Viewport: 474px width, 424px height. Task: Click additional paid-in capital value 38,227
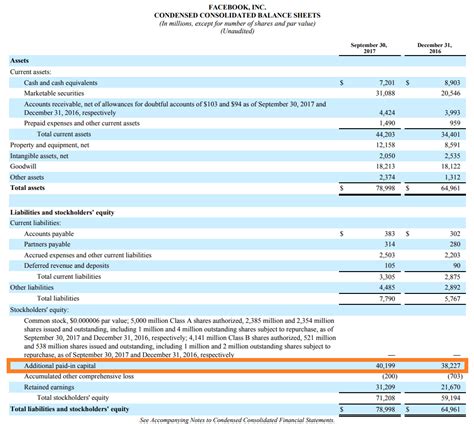pyautogui.click(x=451, y=366)
